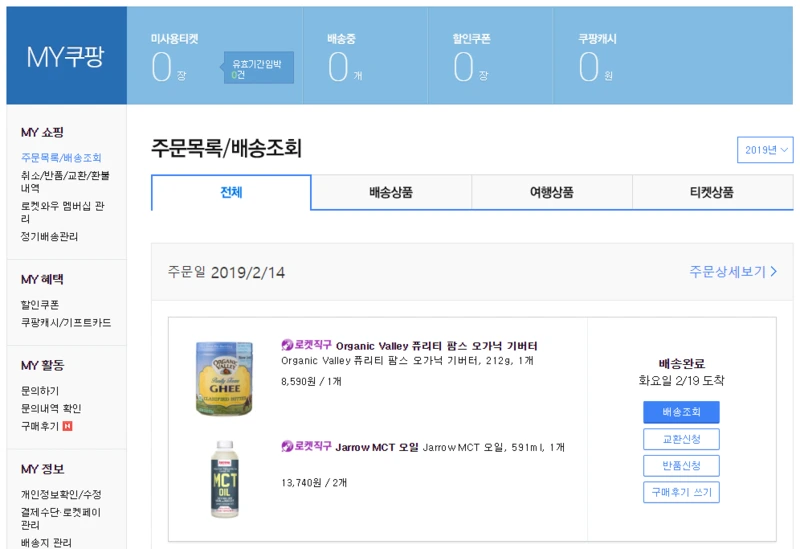The width and height of the screenshot is (800, 549).
Task: Click the MY 혜택 section heading
Action: coord(42,280)
